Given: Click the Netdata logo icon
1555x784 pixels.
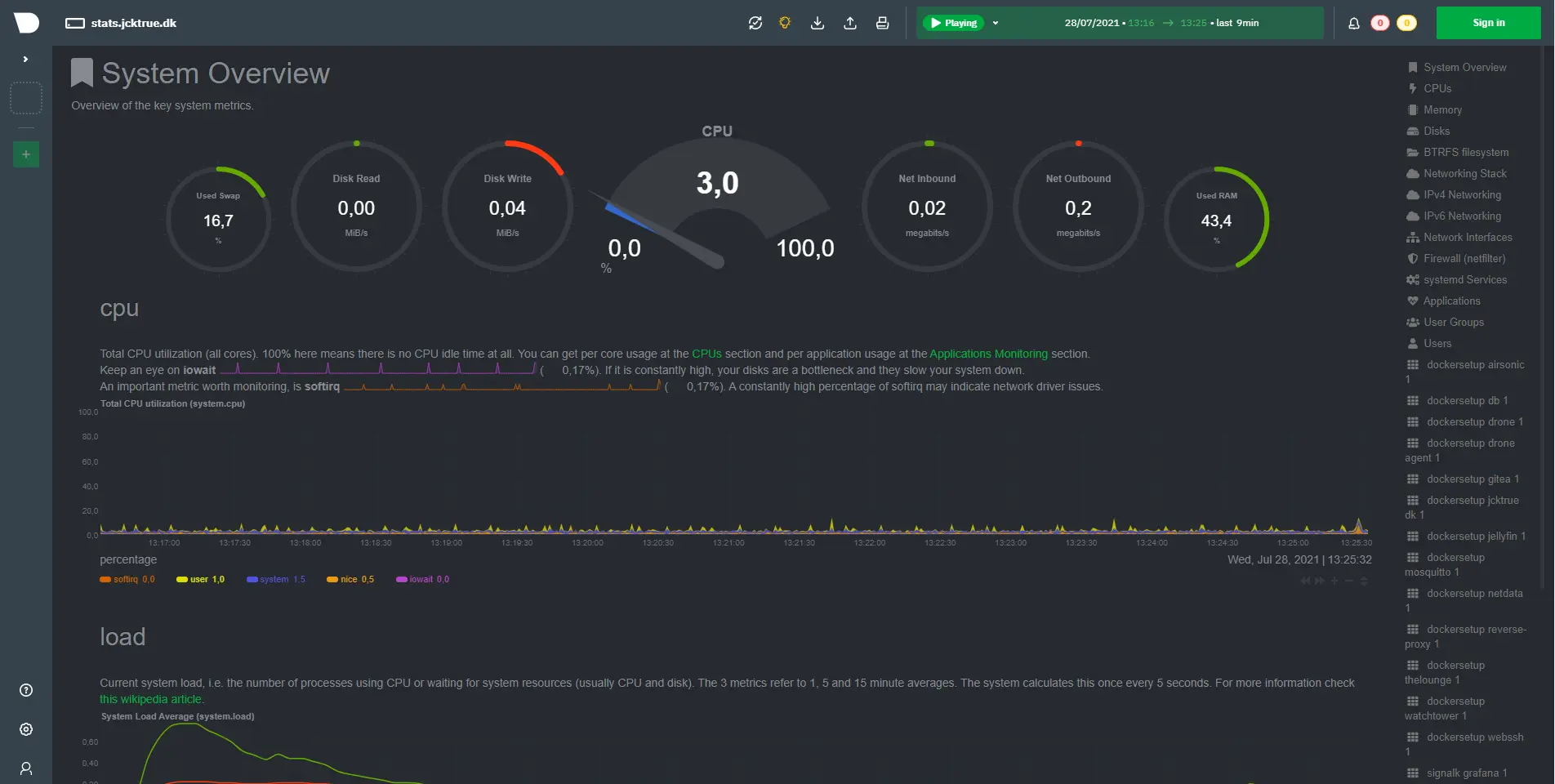Looking at the screenshot, I should [26, 23].
